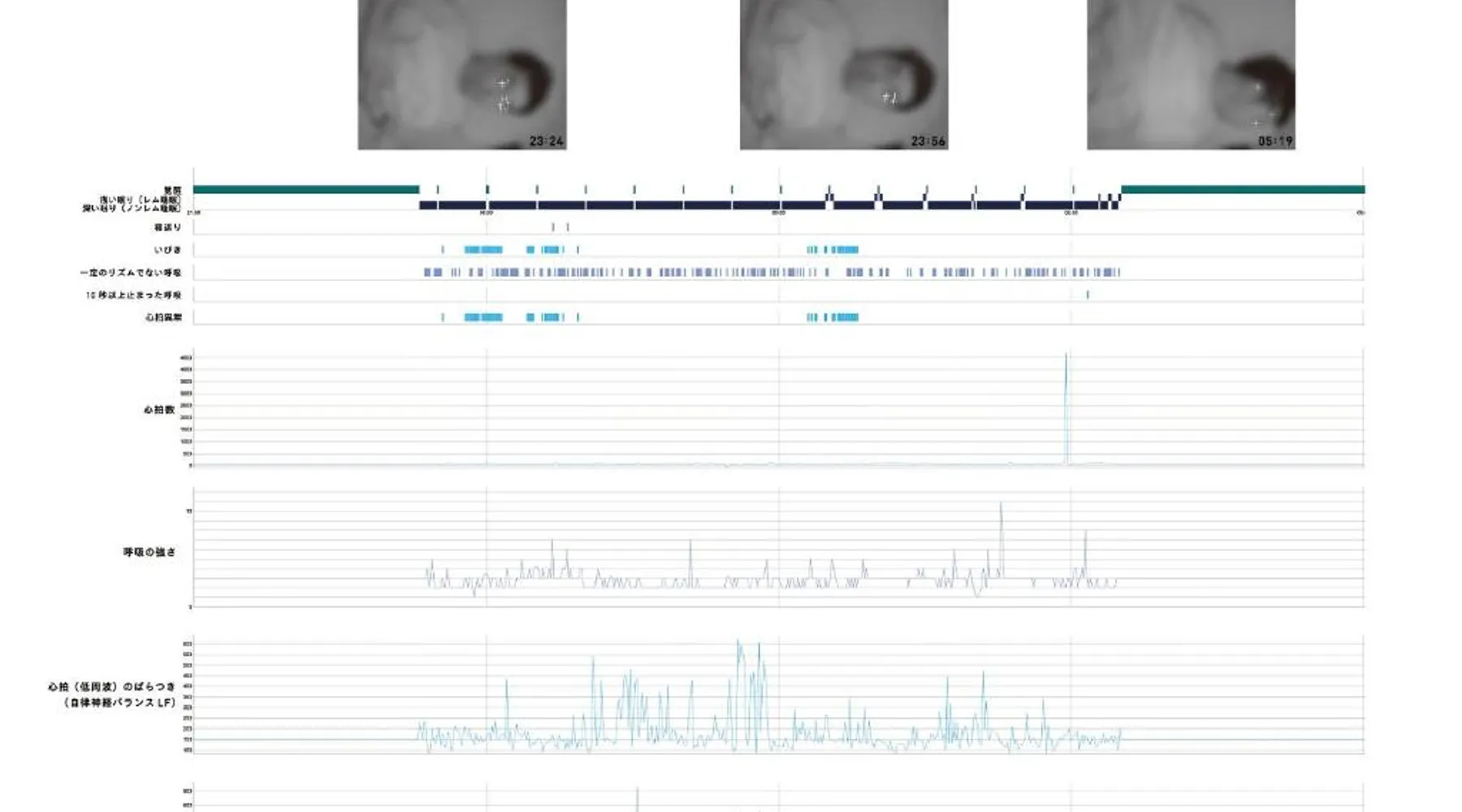This screenshot has width=1462, height=812.
Task: Select the last いびき event cluster
Action: 833,250
